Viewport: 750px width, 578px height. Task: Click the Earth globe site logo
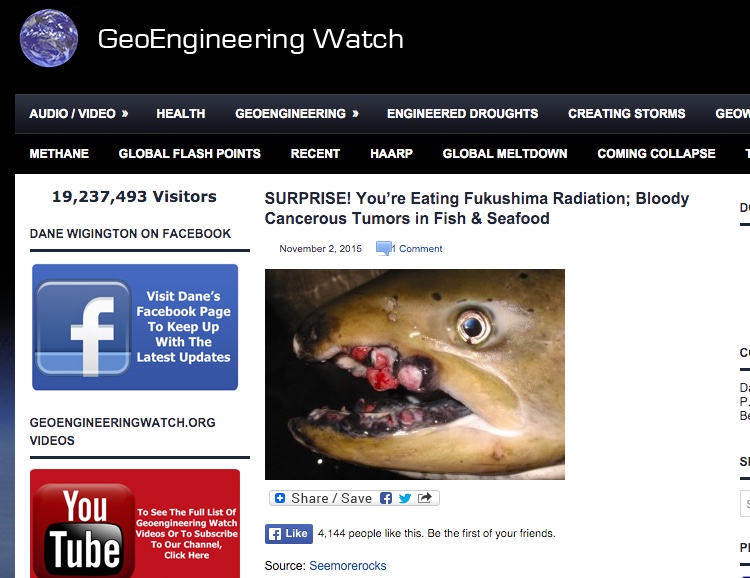click(49, 38)
